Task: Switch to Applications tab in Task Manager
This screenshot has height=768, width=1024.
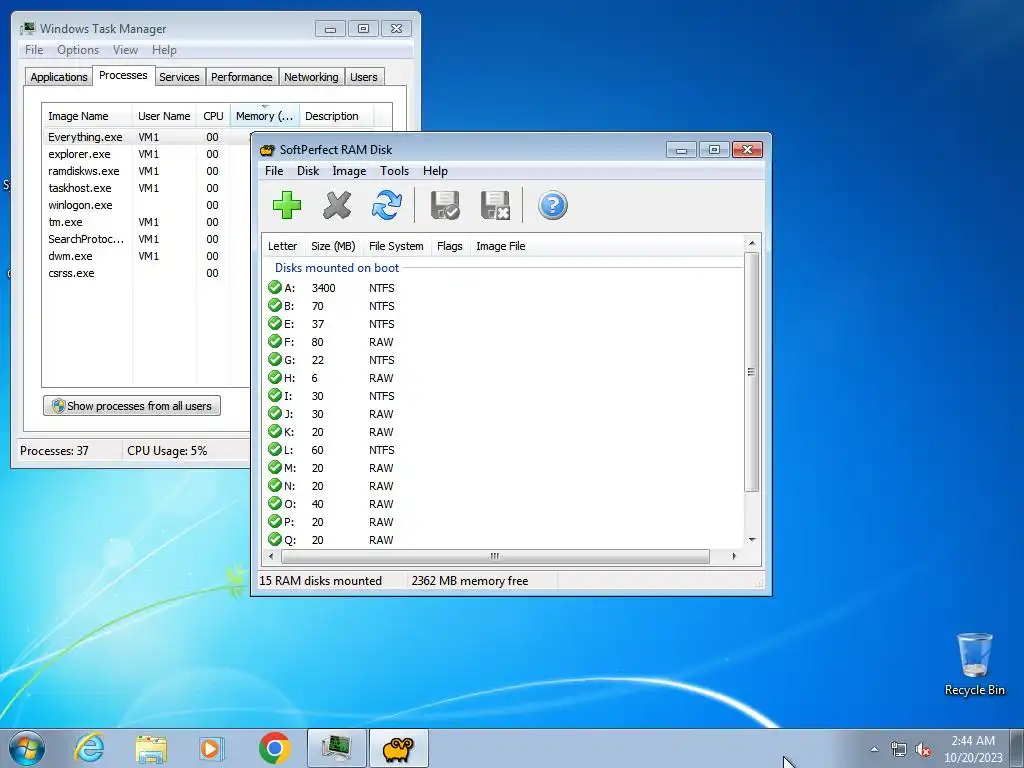Action: [59, 77]
